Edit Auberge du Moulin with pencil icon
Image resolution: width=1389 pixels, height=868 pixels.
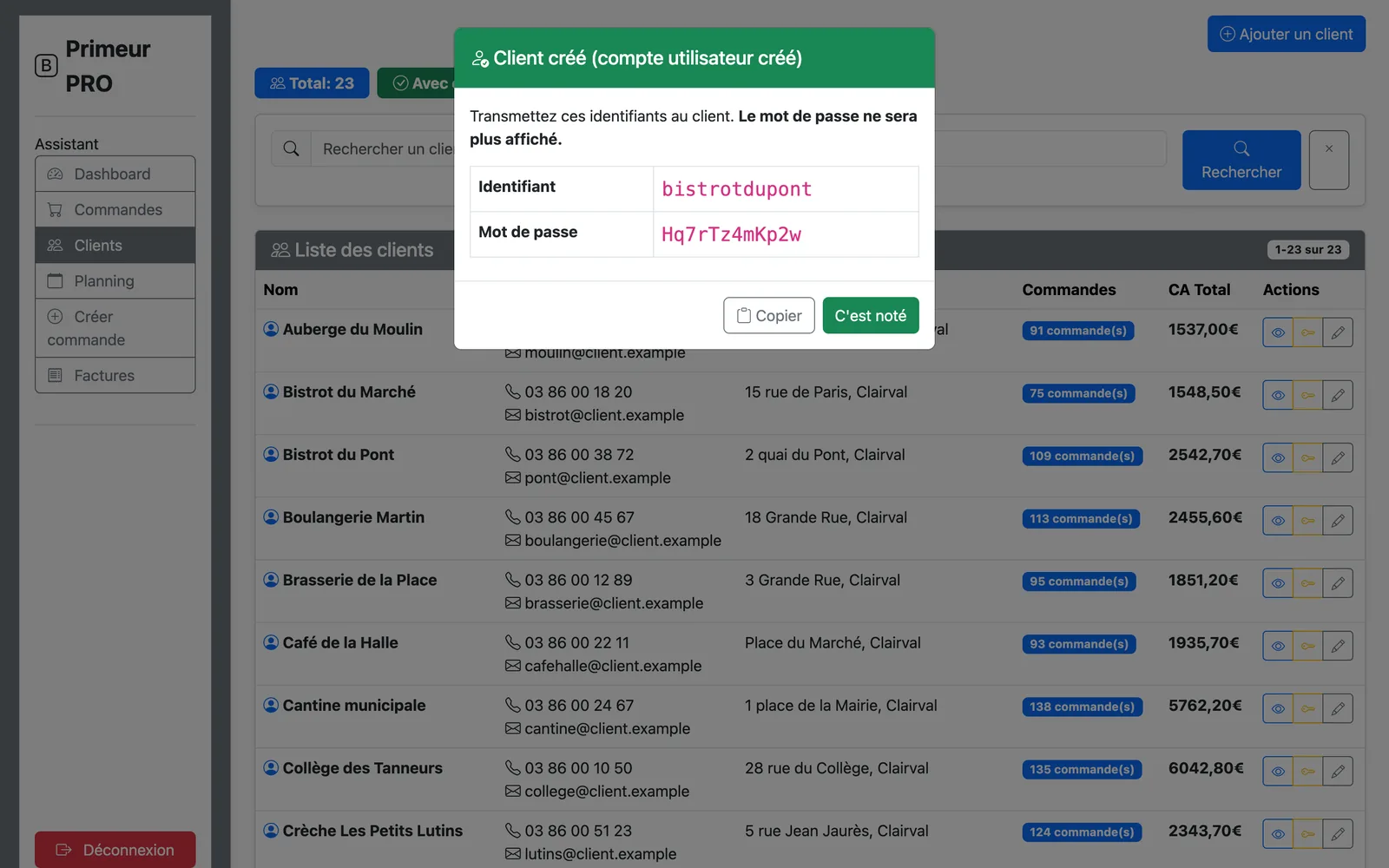pos(1338,332)
